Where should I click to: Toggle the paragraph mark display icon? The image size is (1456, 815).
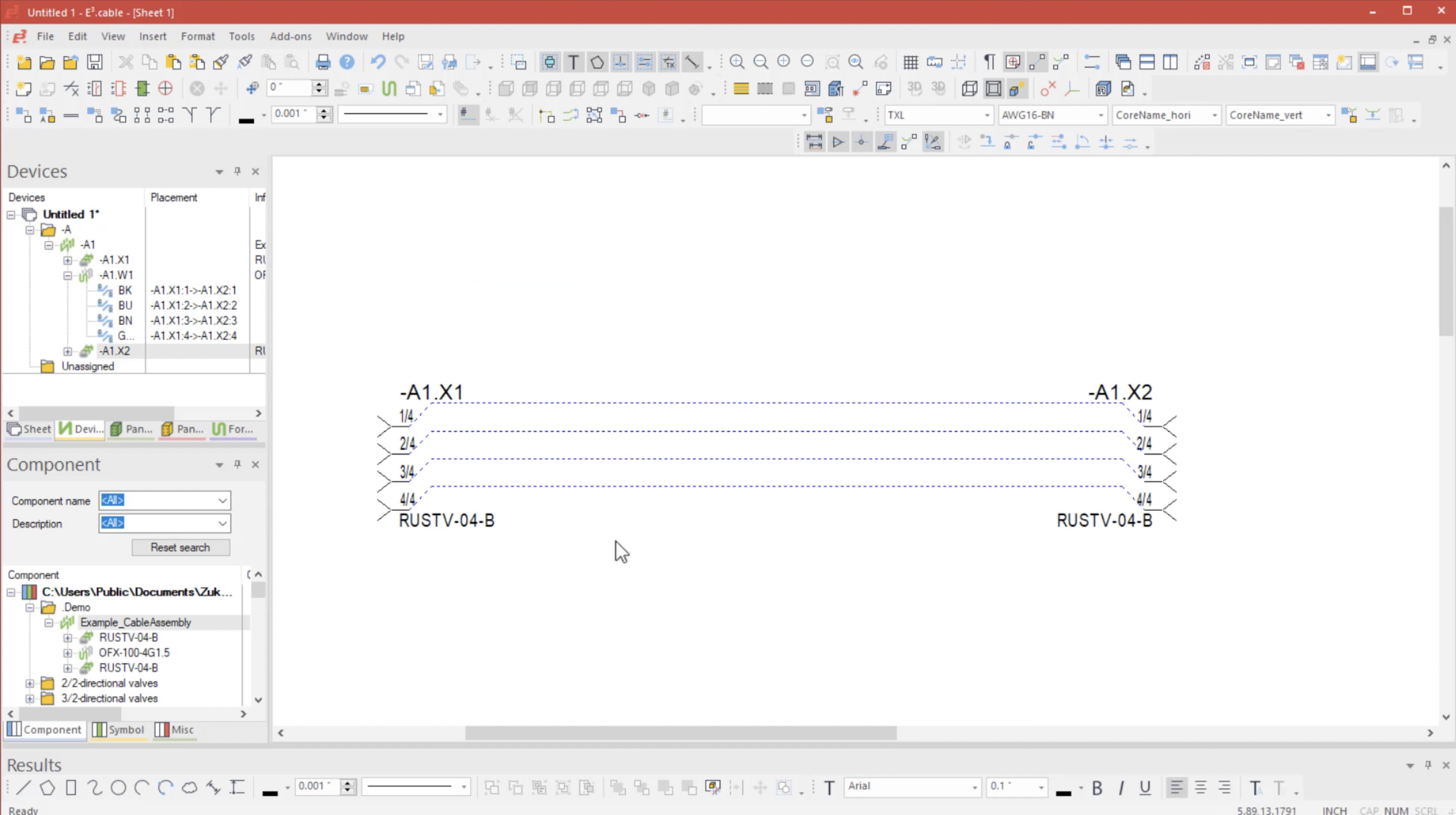click(x=989, y=62)
